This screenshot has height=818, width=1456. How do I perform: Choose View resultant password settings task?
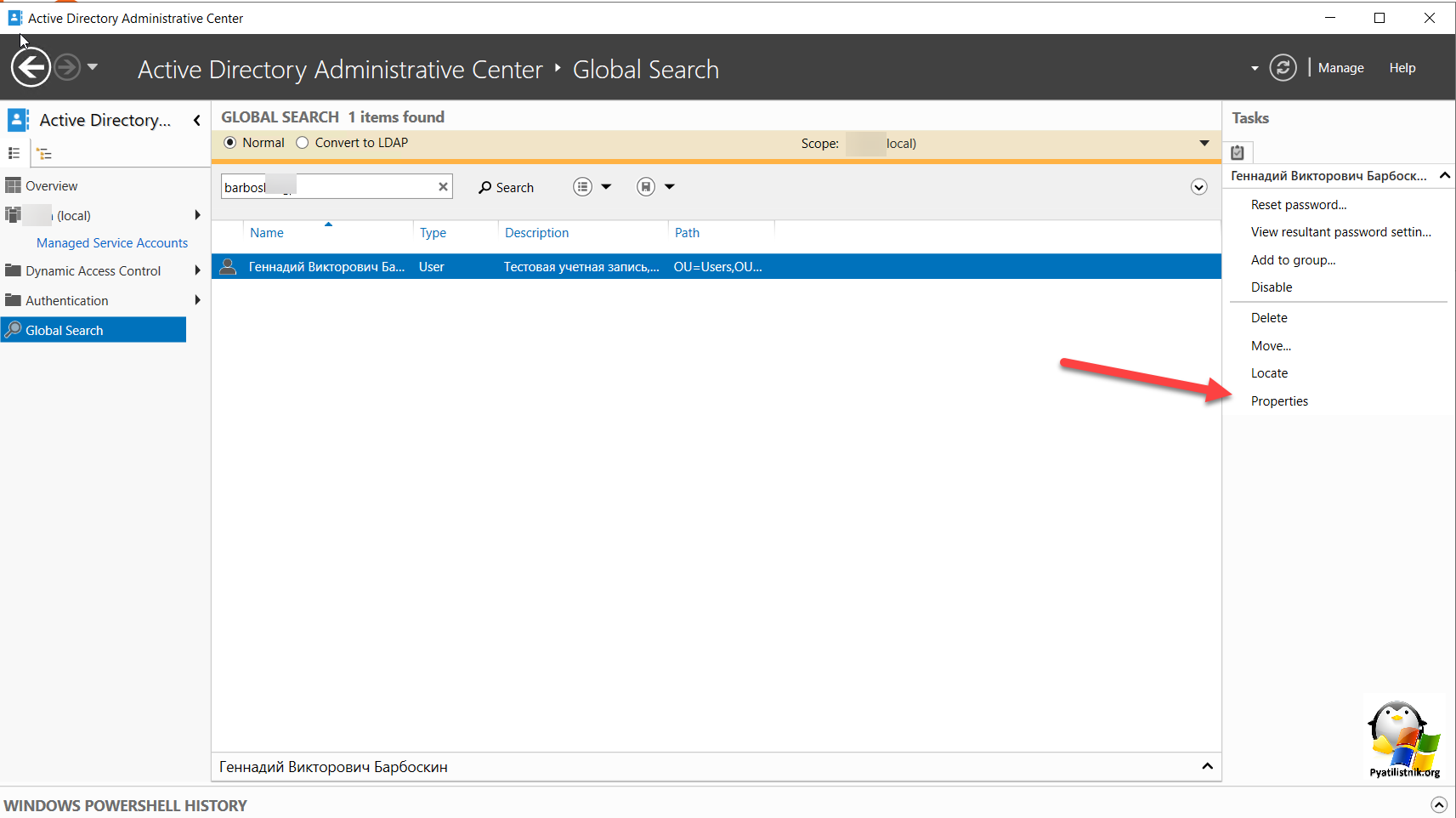coord(1341,232)
